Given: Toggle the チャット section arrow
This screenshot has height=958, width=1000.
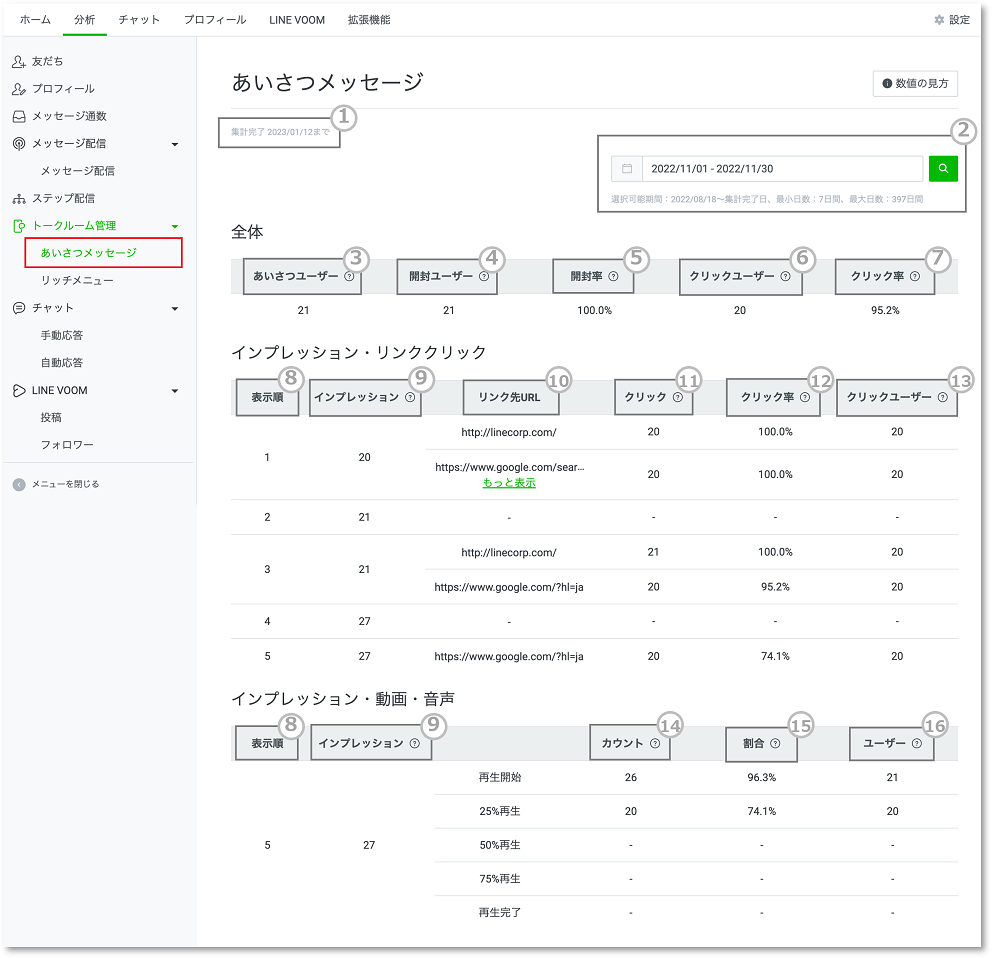Looking at the screenshot, I should pos(175,308).
